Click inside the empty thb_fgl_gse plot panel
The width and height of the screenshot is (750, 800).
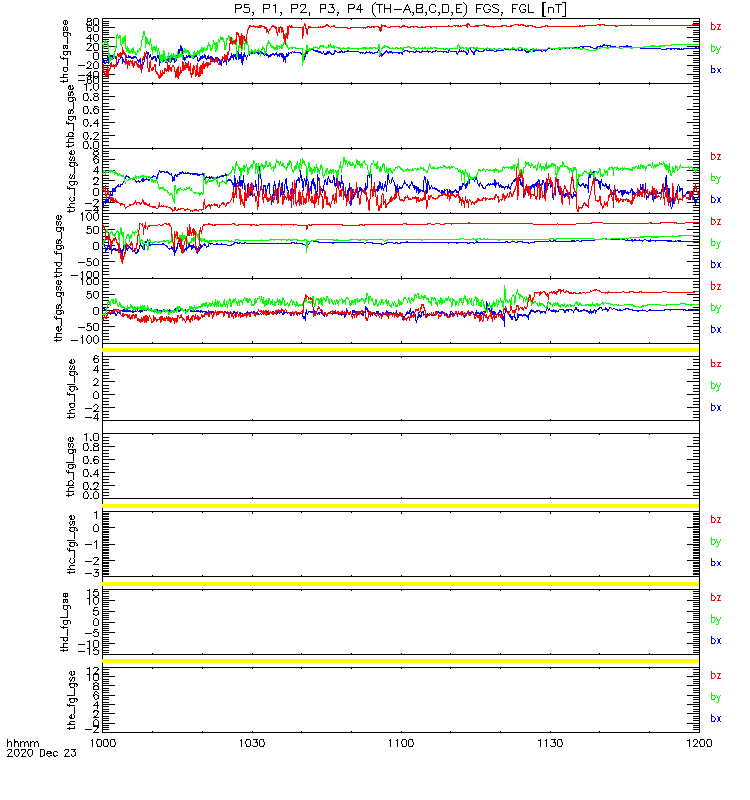coord(401,466)
